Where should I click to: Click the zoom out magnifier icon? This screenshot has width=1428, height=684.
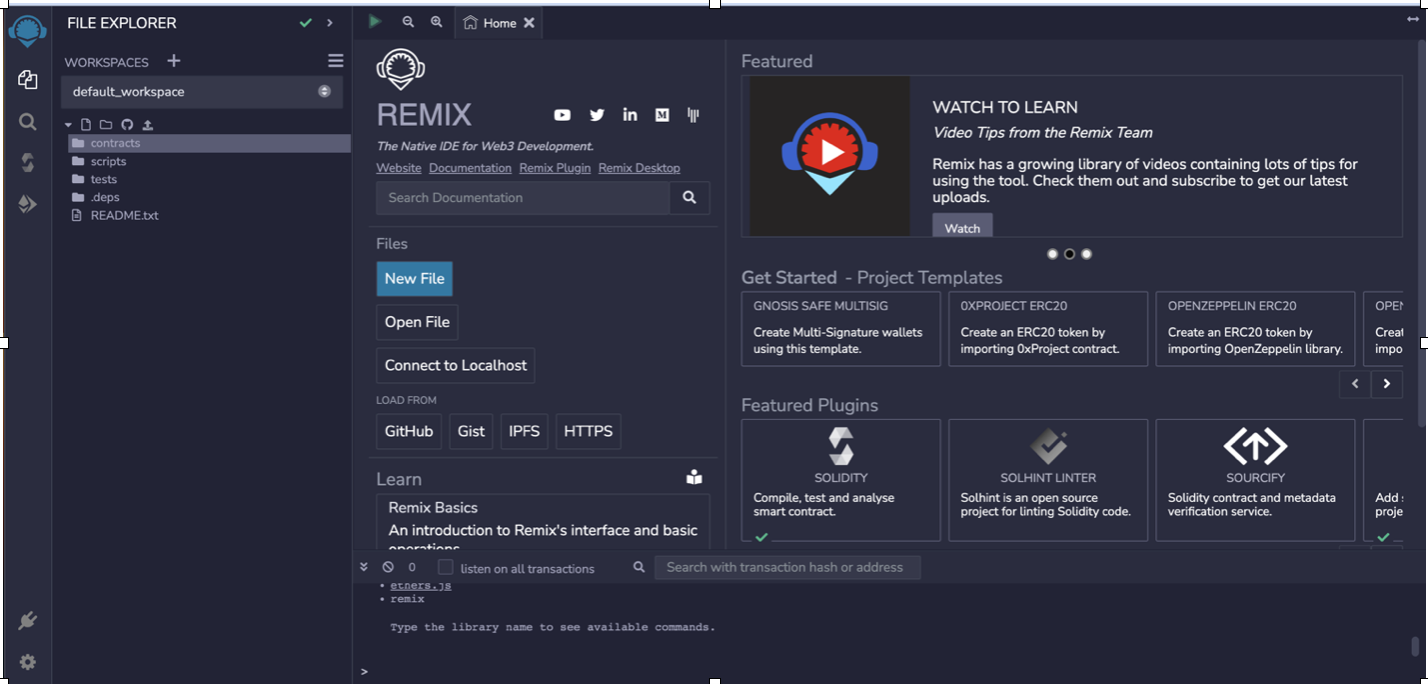[x=408, y=21]
